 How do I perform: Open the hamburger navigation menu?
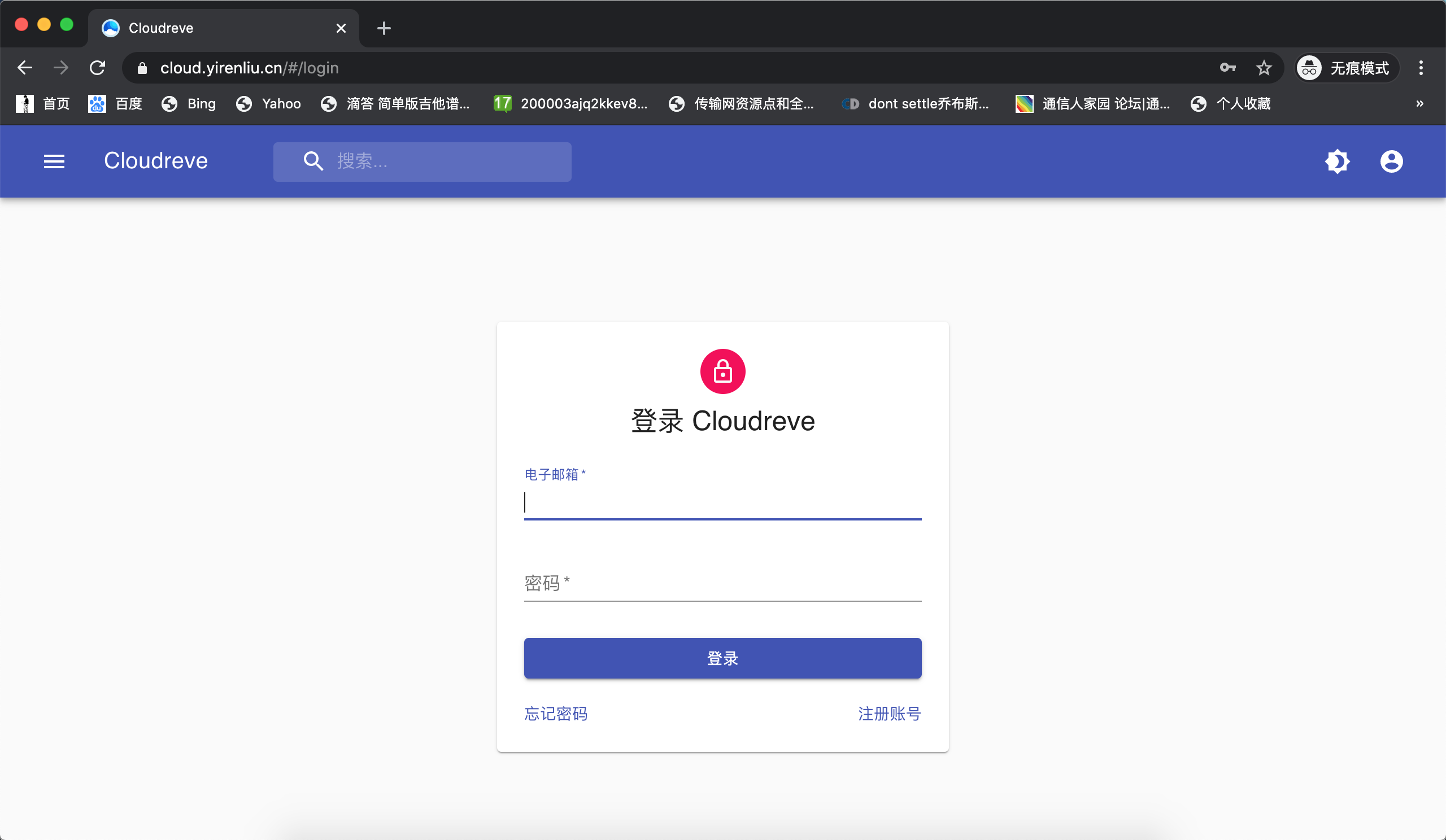coord(54,161)
